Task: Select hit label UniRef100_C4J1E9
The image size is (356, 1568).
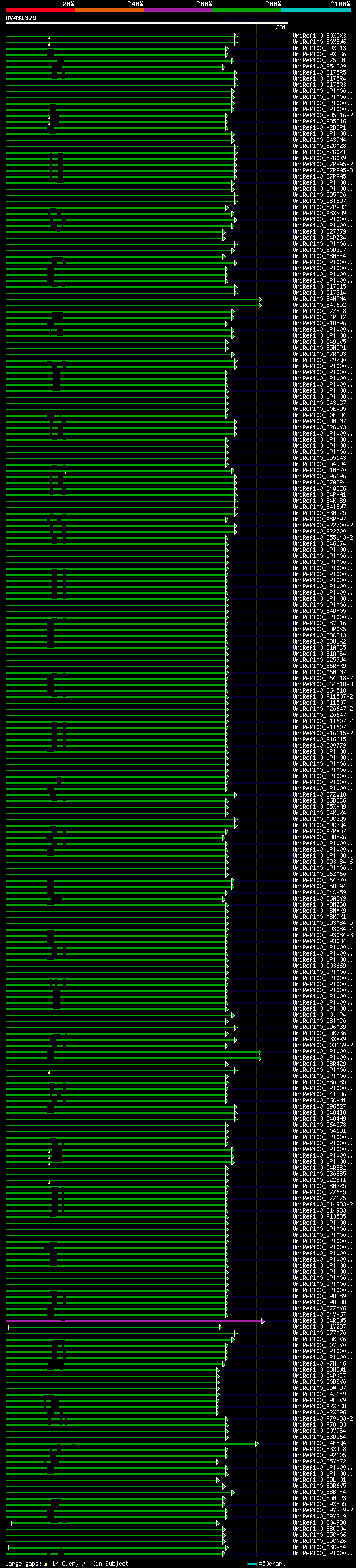Action: tap(319, 1394)
